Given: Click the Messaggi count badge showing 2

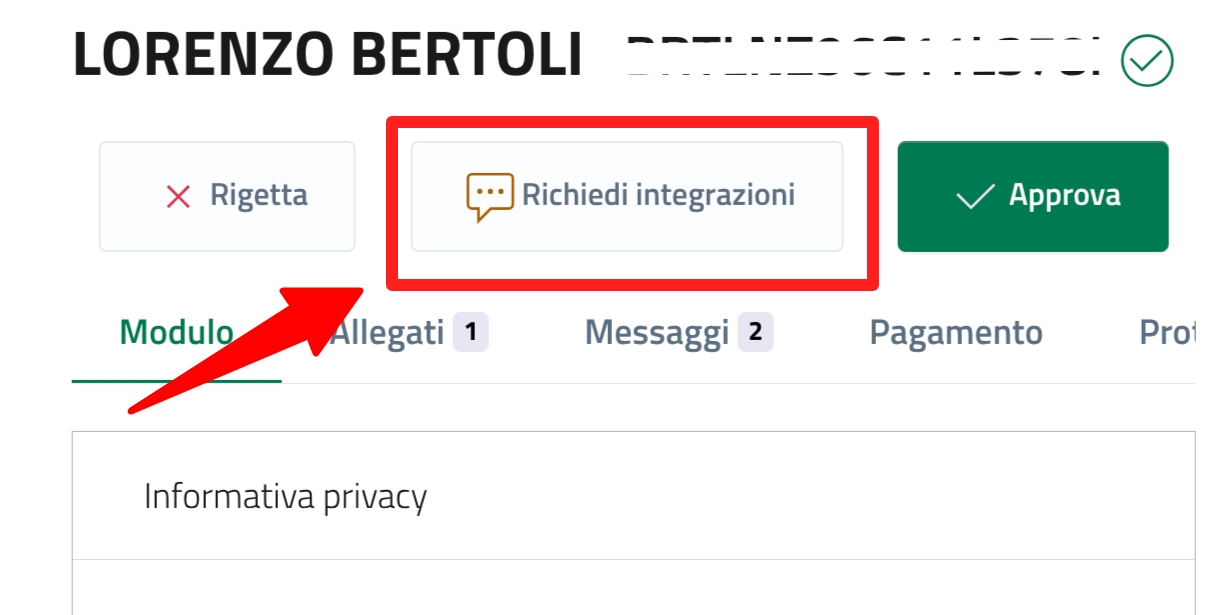Looking at the screenshot, I should [756, 332].
